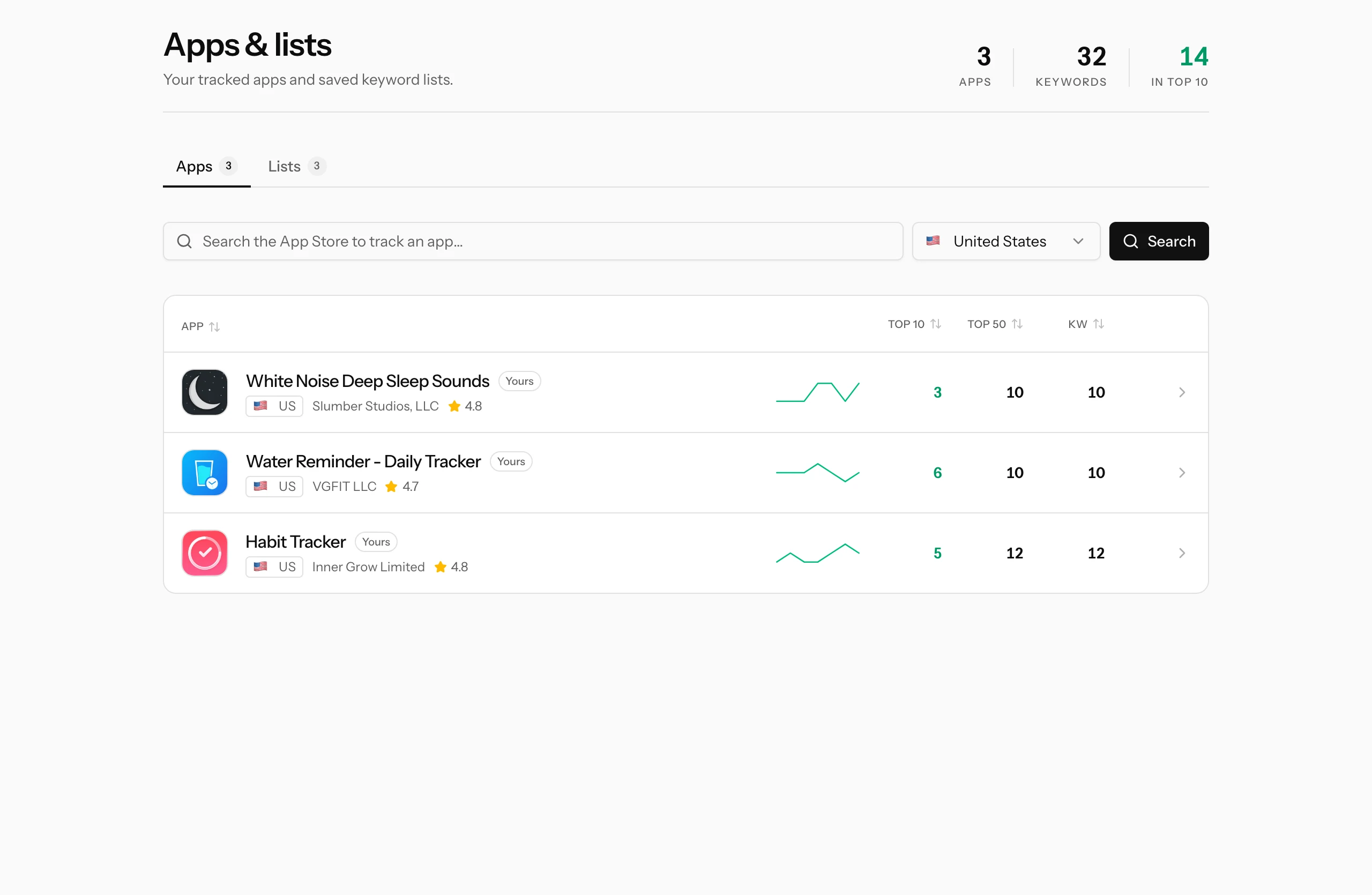The height and width of the screenshot is (895, 1372).
Task: Sort by APP column arrows
Action: [214, 327]
